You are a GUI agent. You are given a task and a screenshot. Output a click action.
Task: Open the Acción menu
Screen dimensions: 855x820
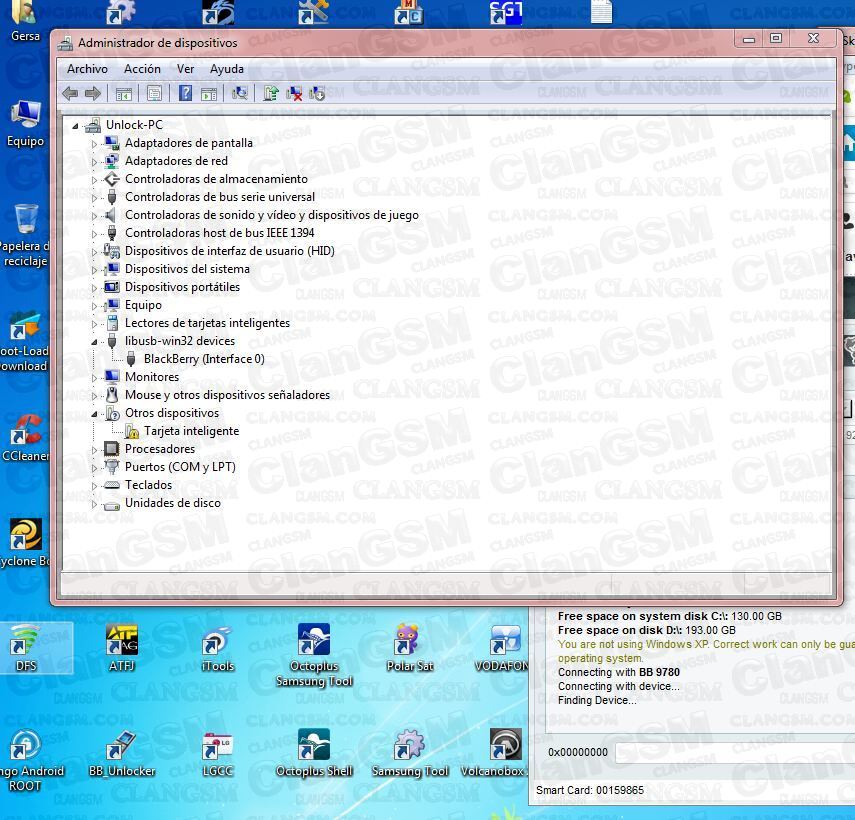[x=142, y=69]
